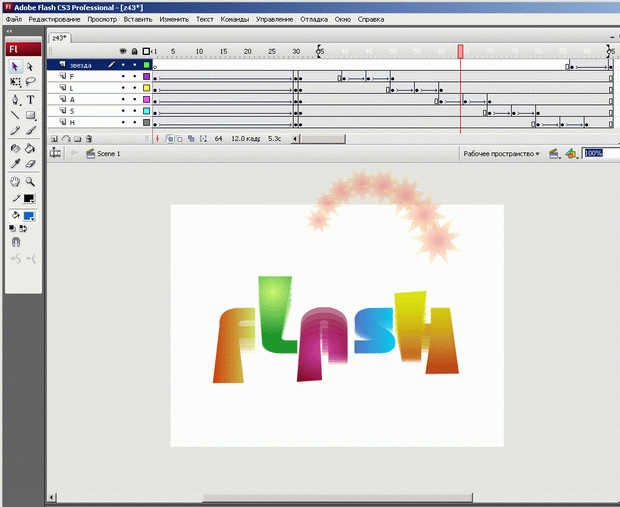
Task: Click purple outline swatch of layer F
Action: [x=146, y=76]
